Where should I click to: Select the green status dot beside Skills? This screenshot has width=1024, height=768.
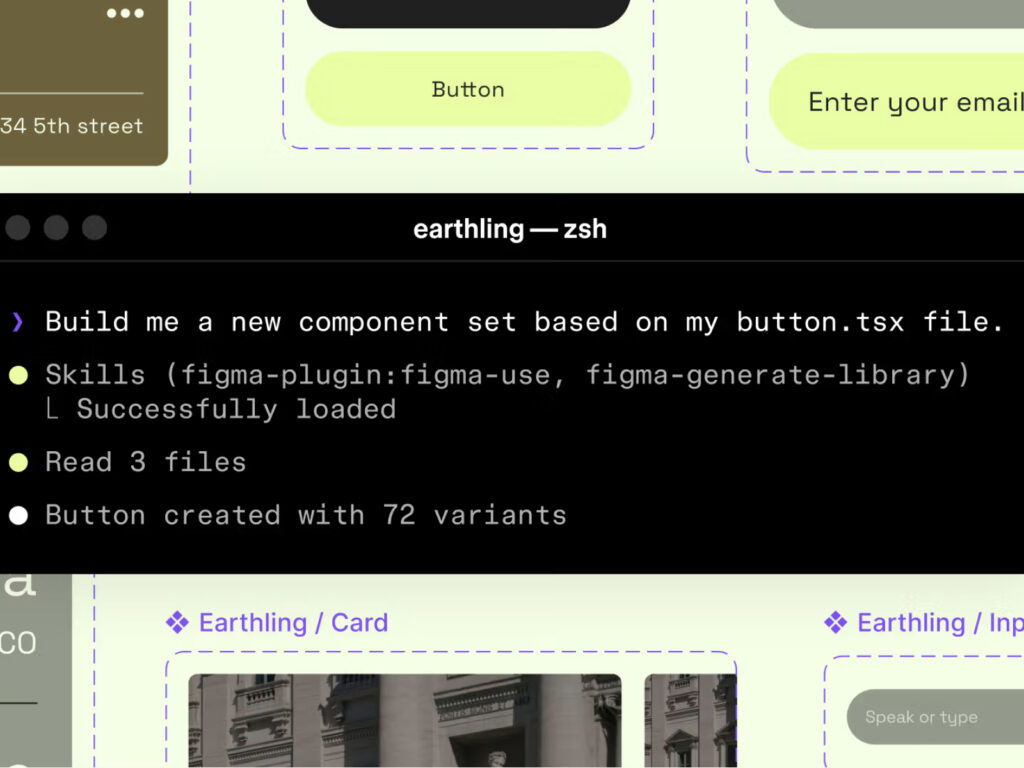coord(18,376)
